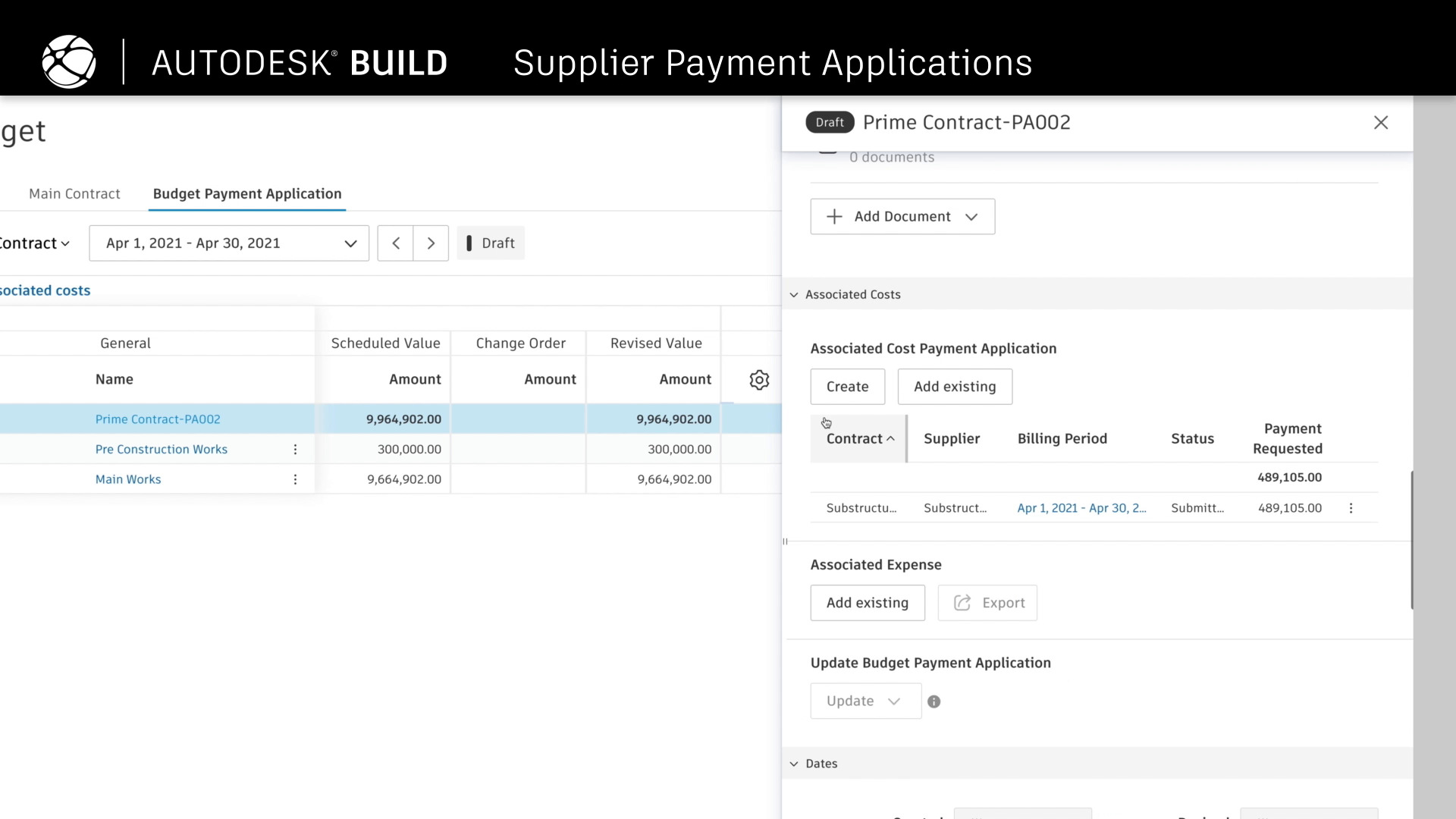1456x819 pixels.
Task: Open billing period date dropdown
Action: pyautogui.click(x=228, y=243)
